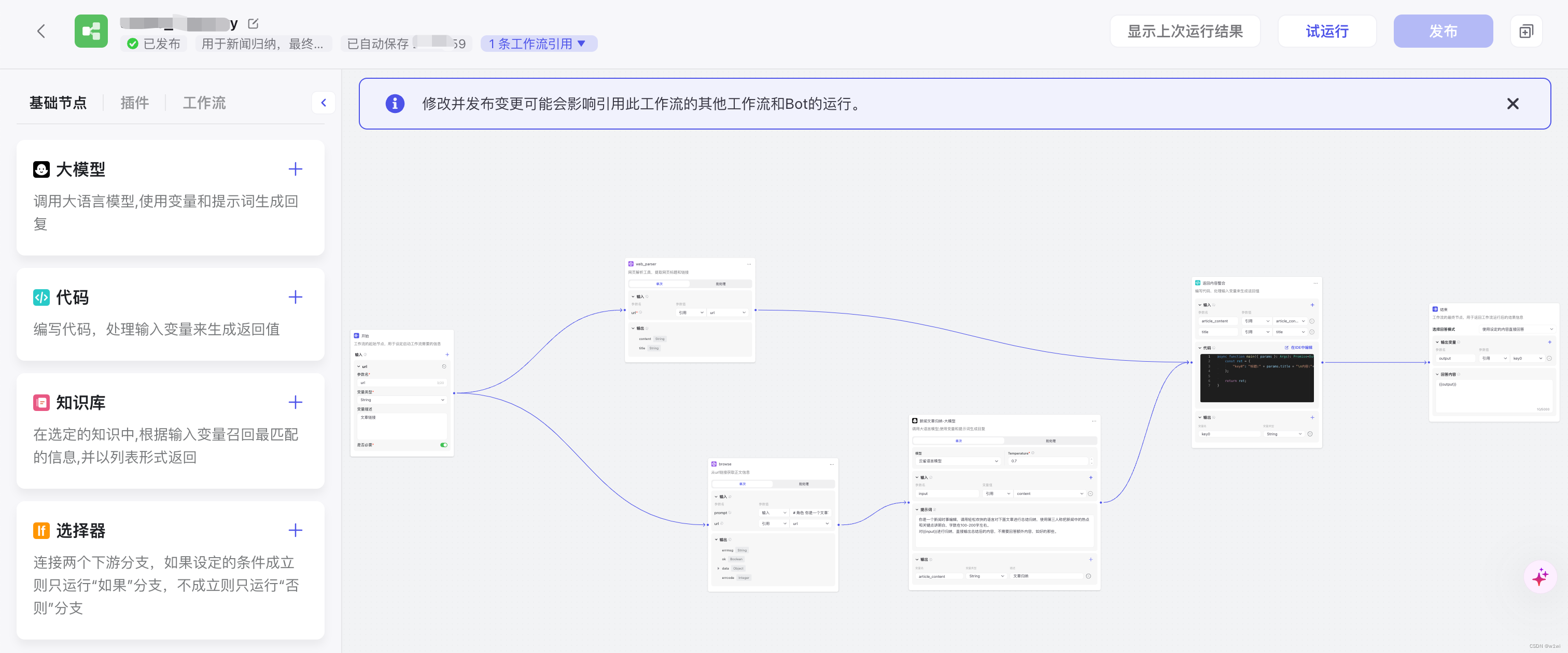1568x653 pixels.
Task: Click 试运行 button
Action: pos(1327,31)
